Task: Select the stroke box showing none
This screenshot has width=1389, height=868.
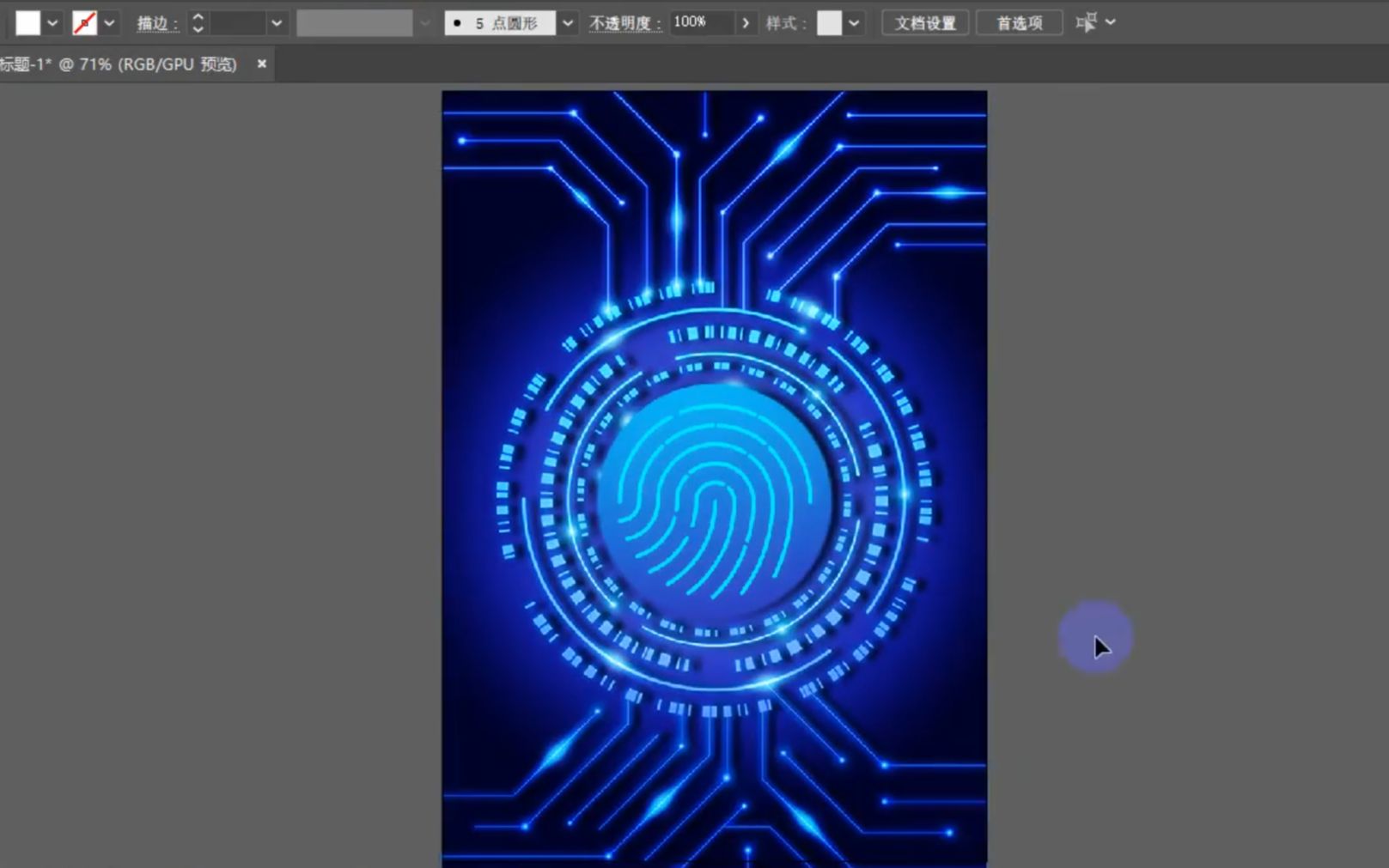Action: tap(83, 23)
